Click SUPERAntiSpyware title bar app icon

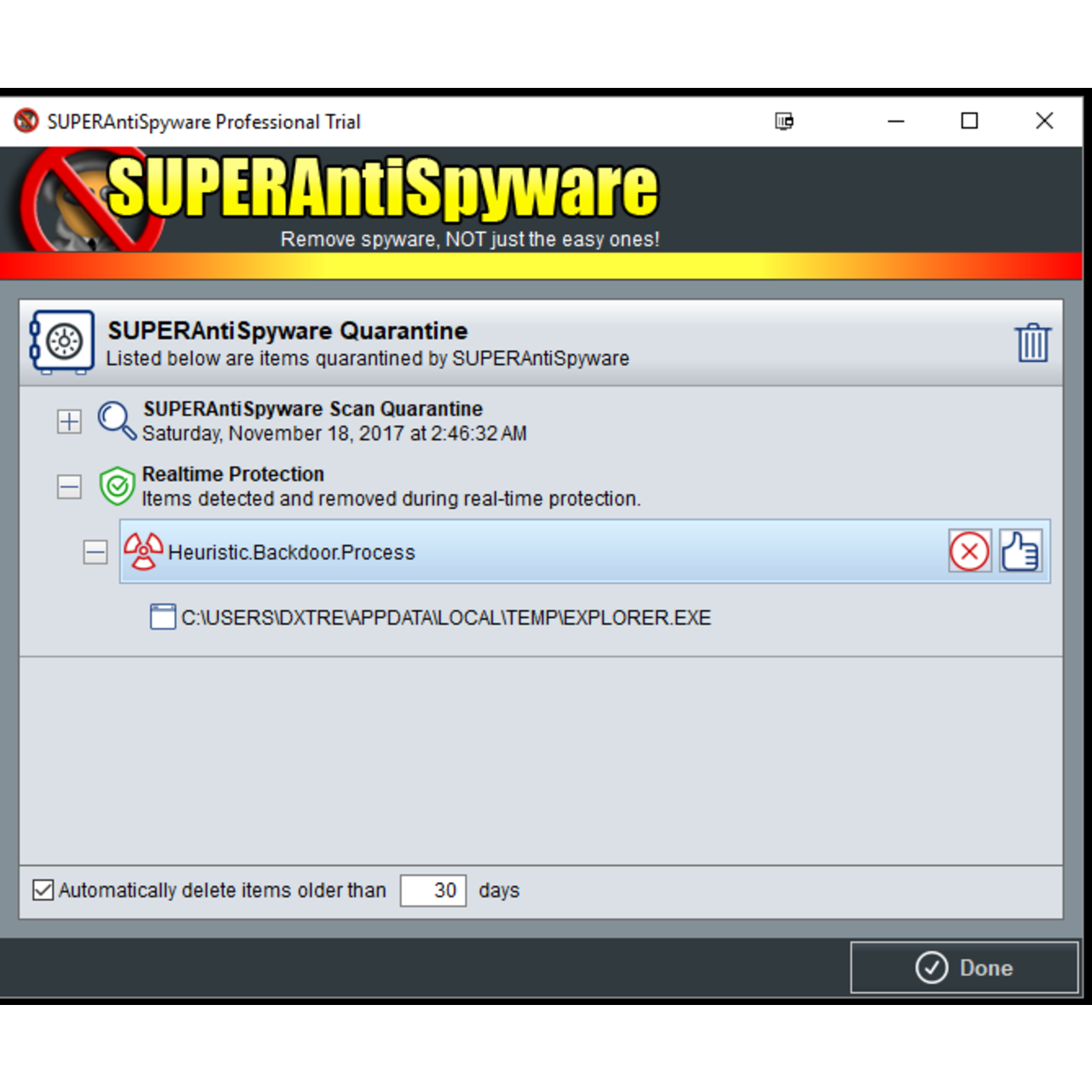click(x=26, y=120)
